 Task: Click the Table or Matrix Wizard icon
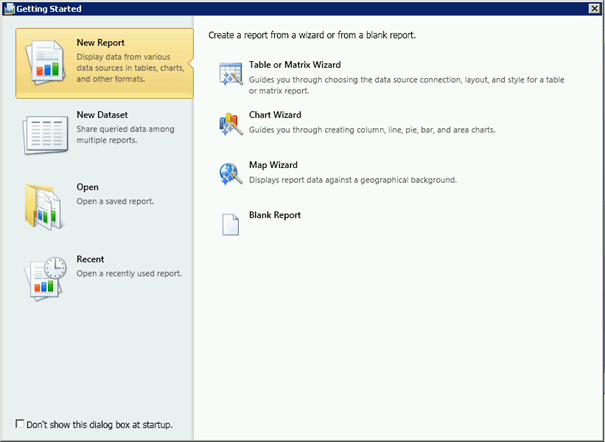[x=231, y=73]
